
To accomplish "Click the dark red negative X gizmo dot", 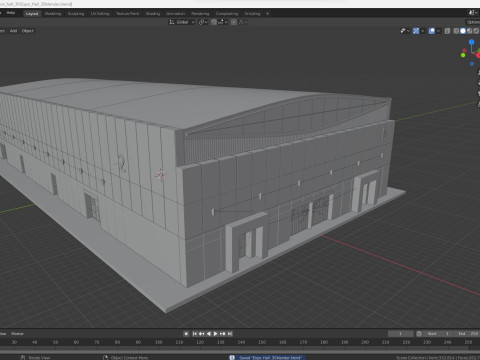I will coord(464,50).
